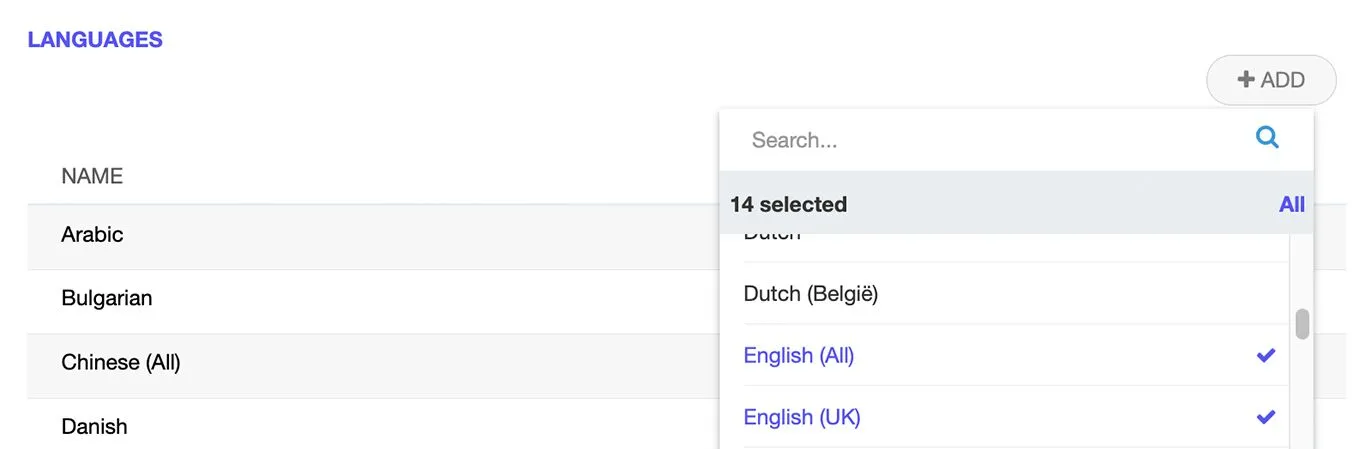Focus the Search... input field
This screenshot has height=449, width=1366.
tap(990, 140)
